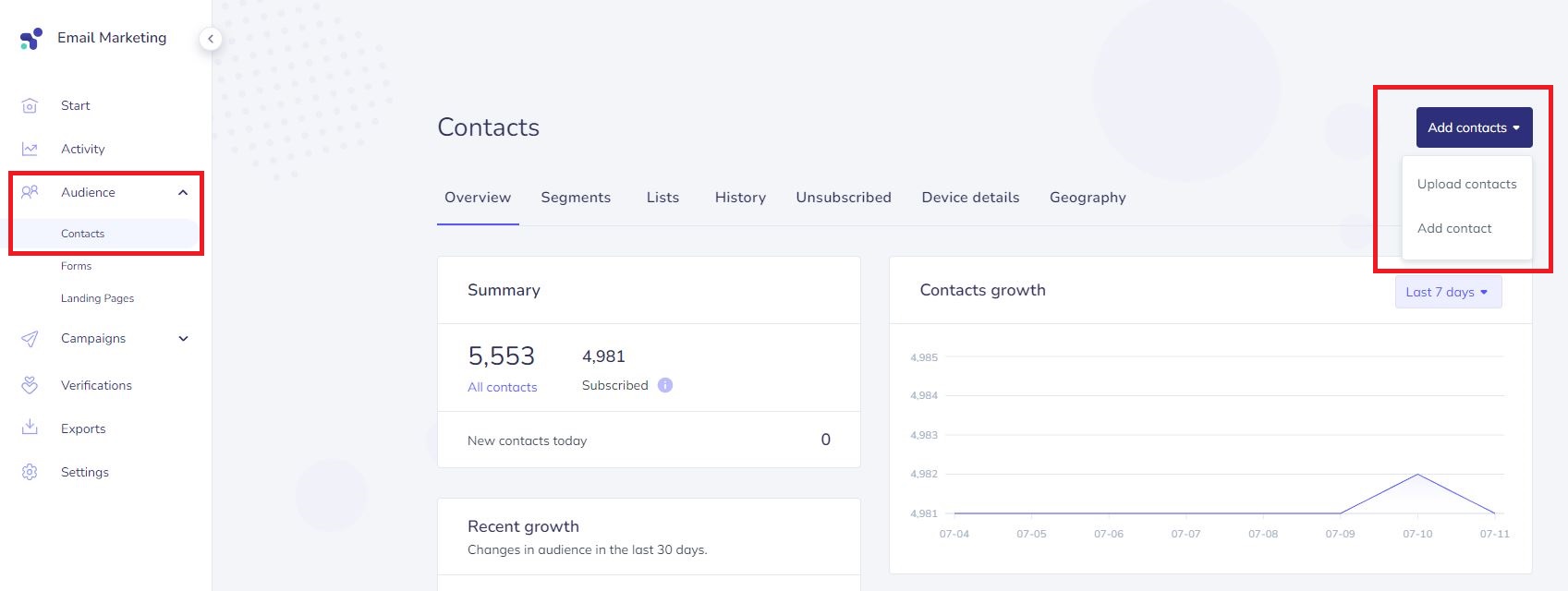Click the Activity chart icon
Viewport: 1568px width, 591px height.
(x=30, y=149)
